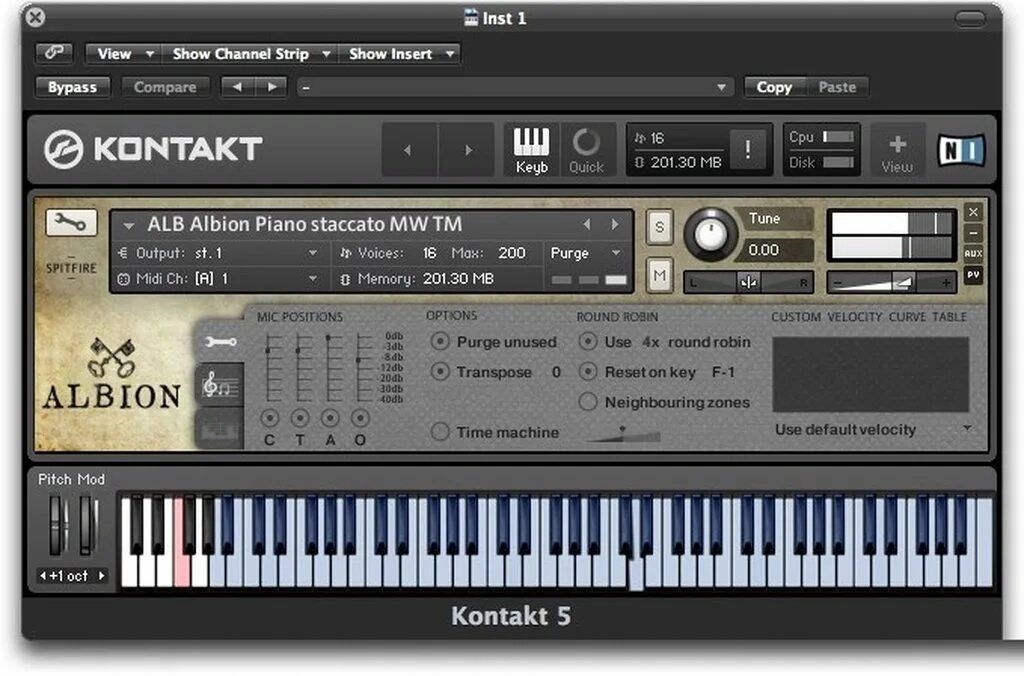The width and height of the screenshot is (1024, 676).
Task: Click the Time machine amount slider
Action: click(x=624, y=434)
